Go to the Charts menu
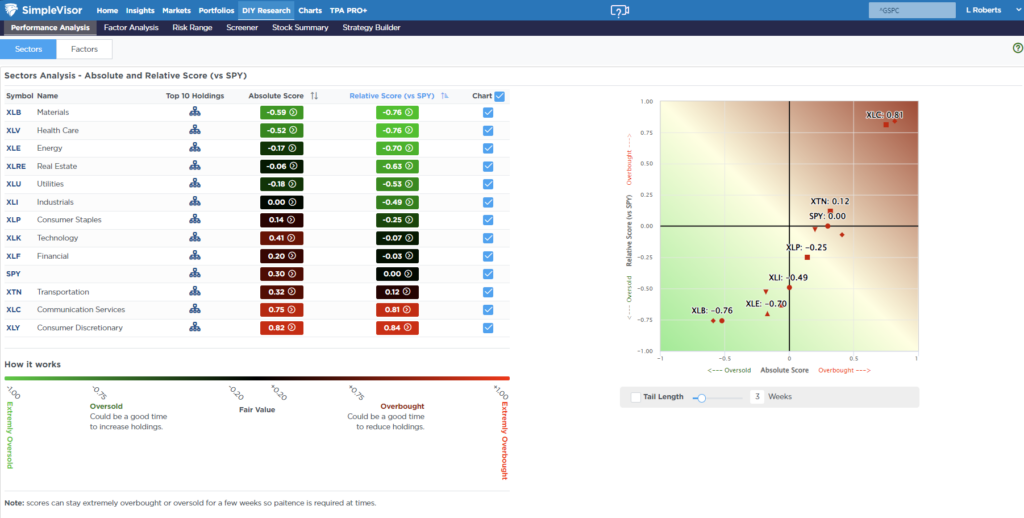1024x518 pixels. (310, 10)
